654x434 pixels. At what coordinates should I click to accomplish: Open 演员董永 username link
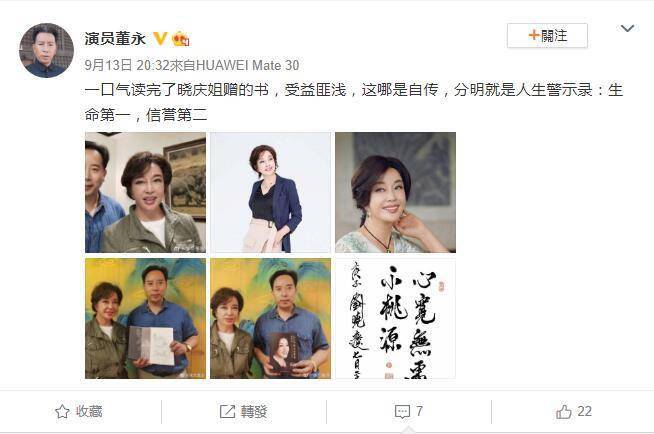pyautogui.click(x=115, y=39)
